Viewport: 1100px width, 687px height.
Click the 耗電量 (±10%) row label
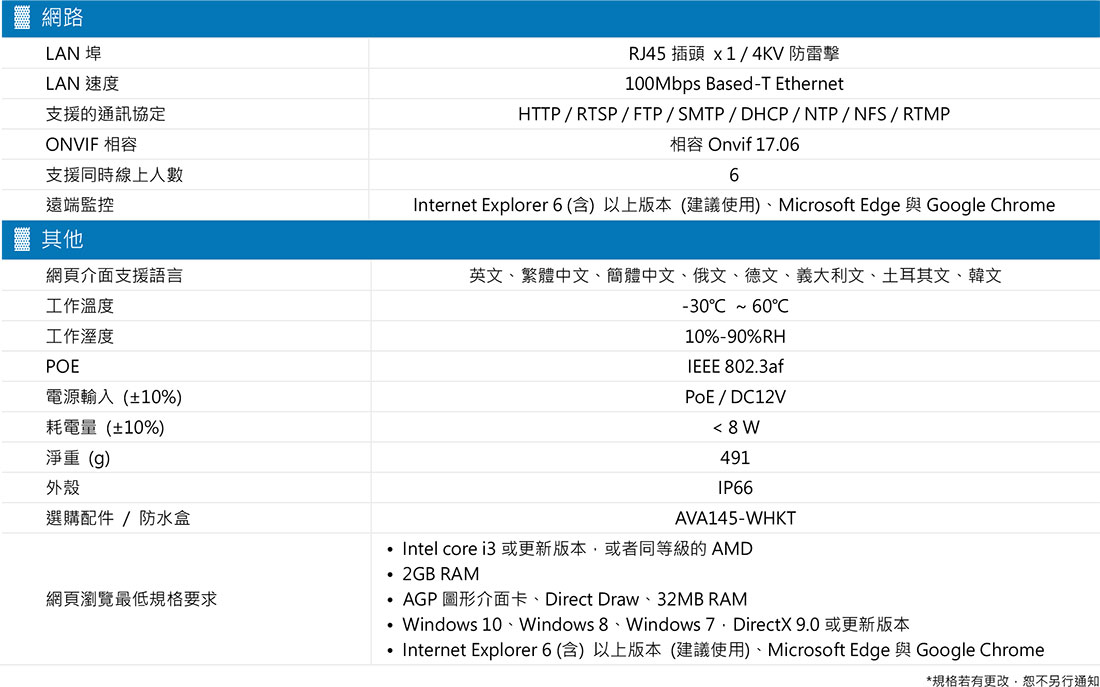(105, 427)
